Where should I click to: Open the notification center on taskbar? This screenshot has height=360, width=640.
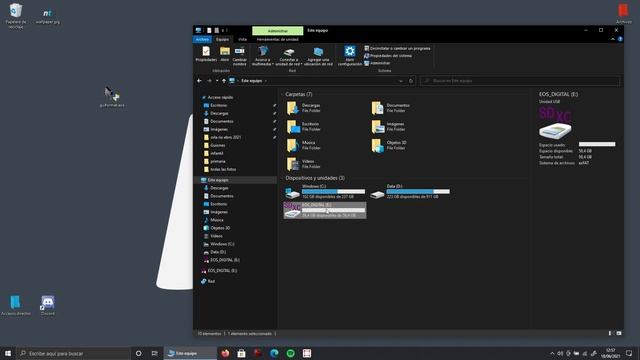tap(629, 353)
